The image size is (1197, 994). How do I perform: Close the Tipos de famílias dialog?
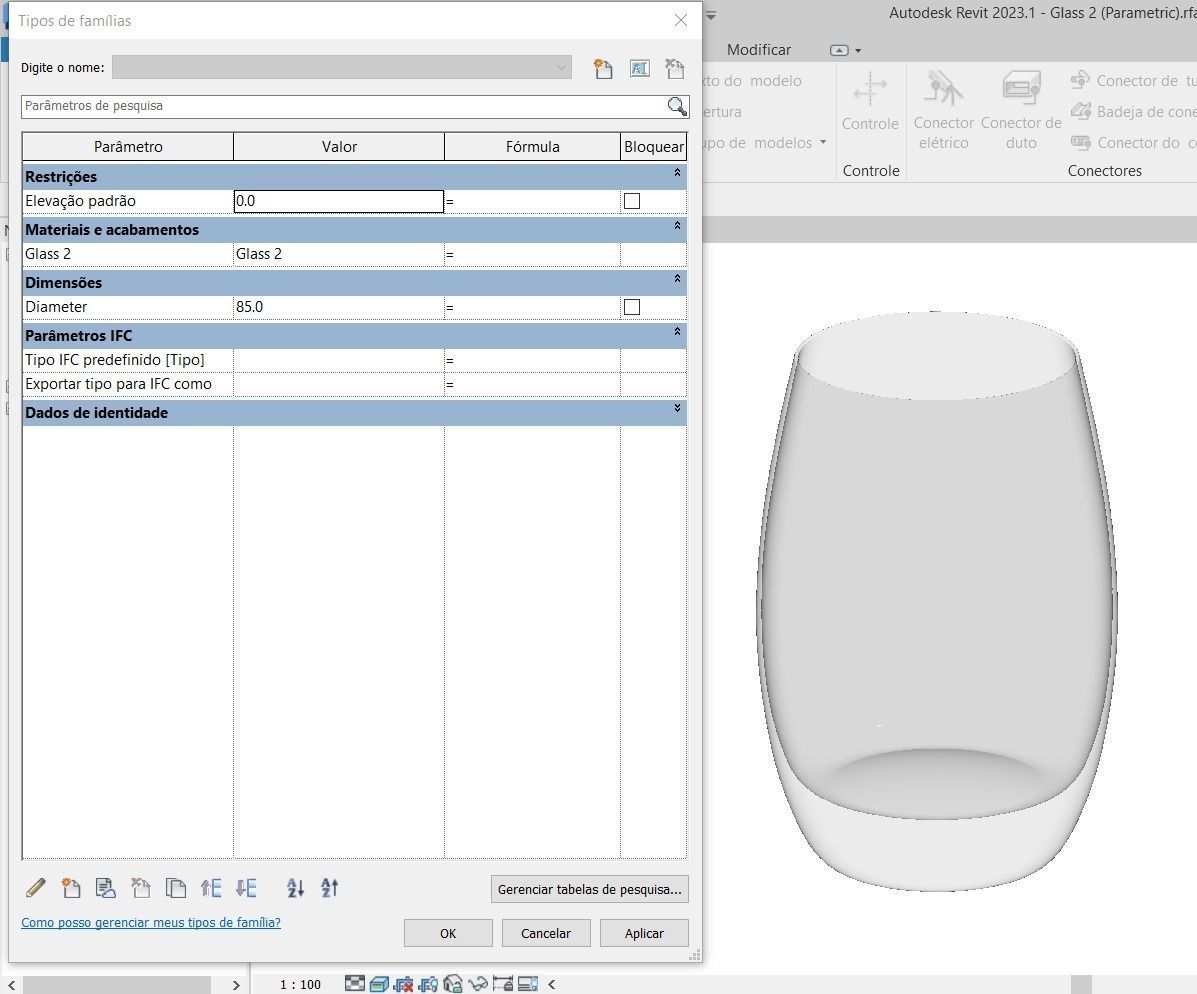[681, 21]
